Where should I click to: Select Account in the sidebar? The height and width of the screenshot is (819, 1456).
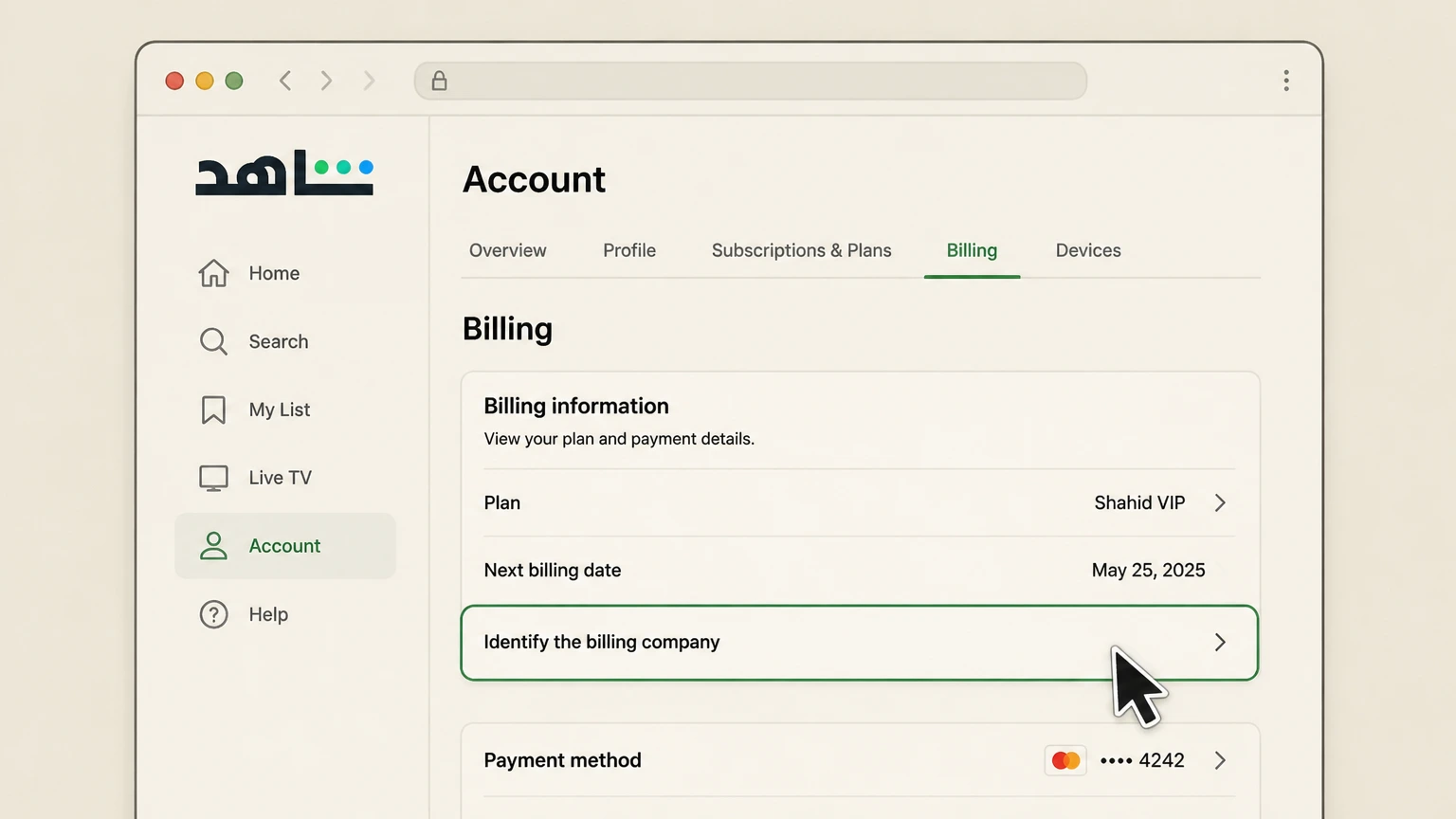285,546
